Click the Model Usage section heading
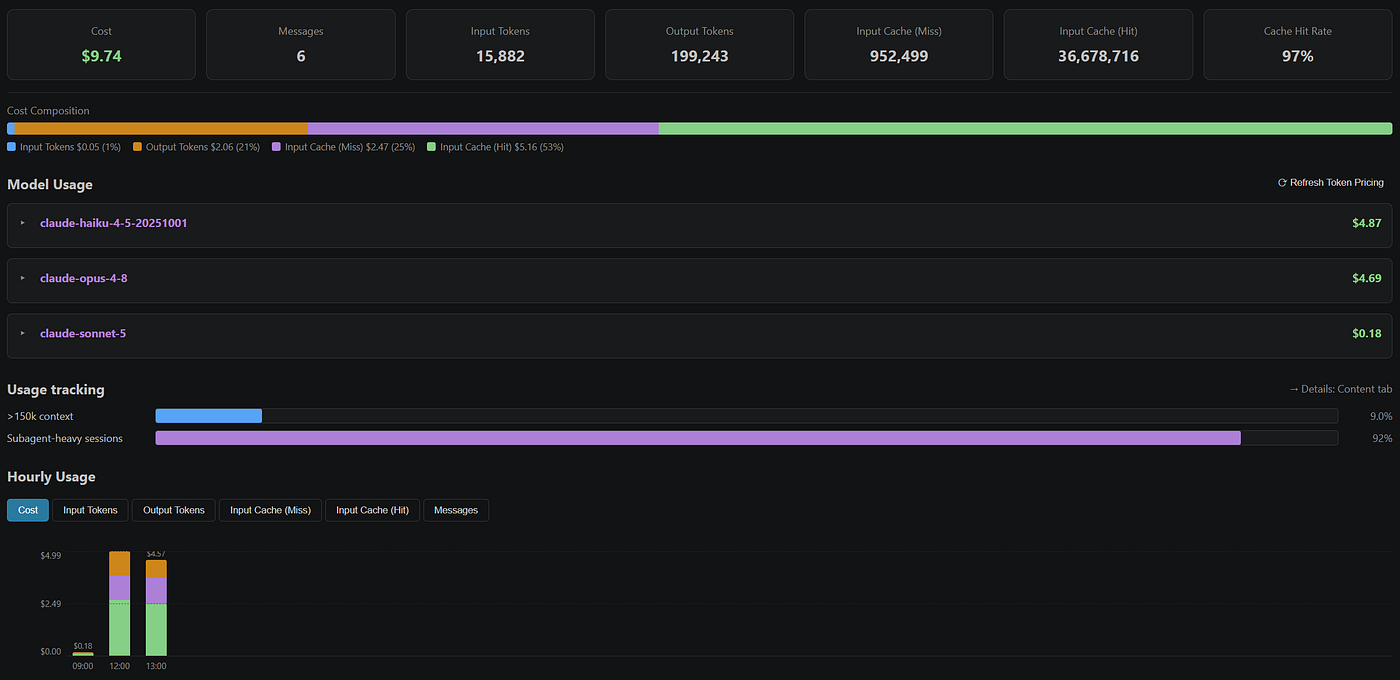Screen dimensions: 1400x680 click(x=50, y=185)
